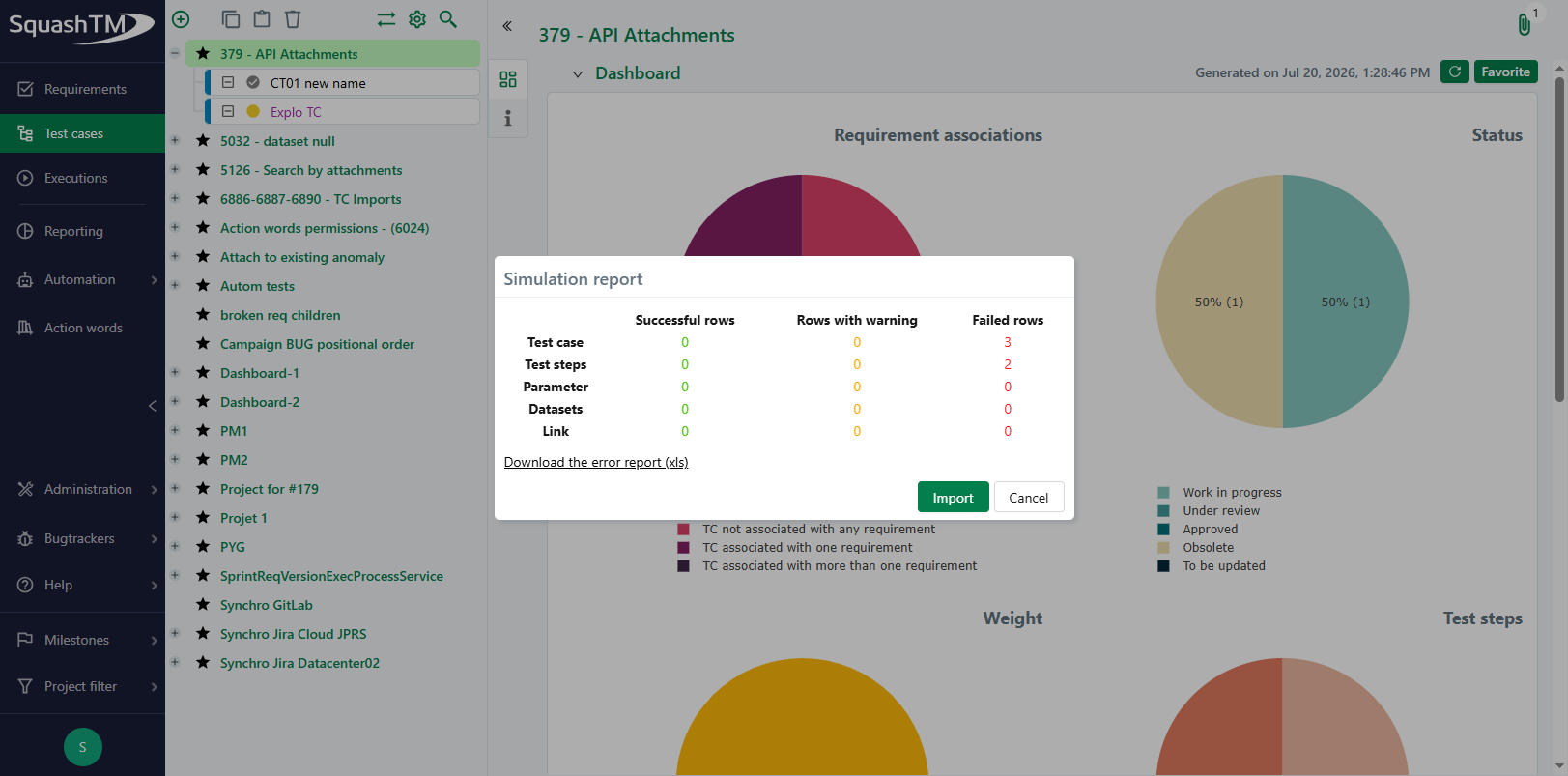Screen dimensions: 1568x776
Task: Open the user avatar S
Action: point(83,747)
